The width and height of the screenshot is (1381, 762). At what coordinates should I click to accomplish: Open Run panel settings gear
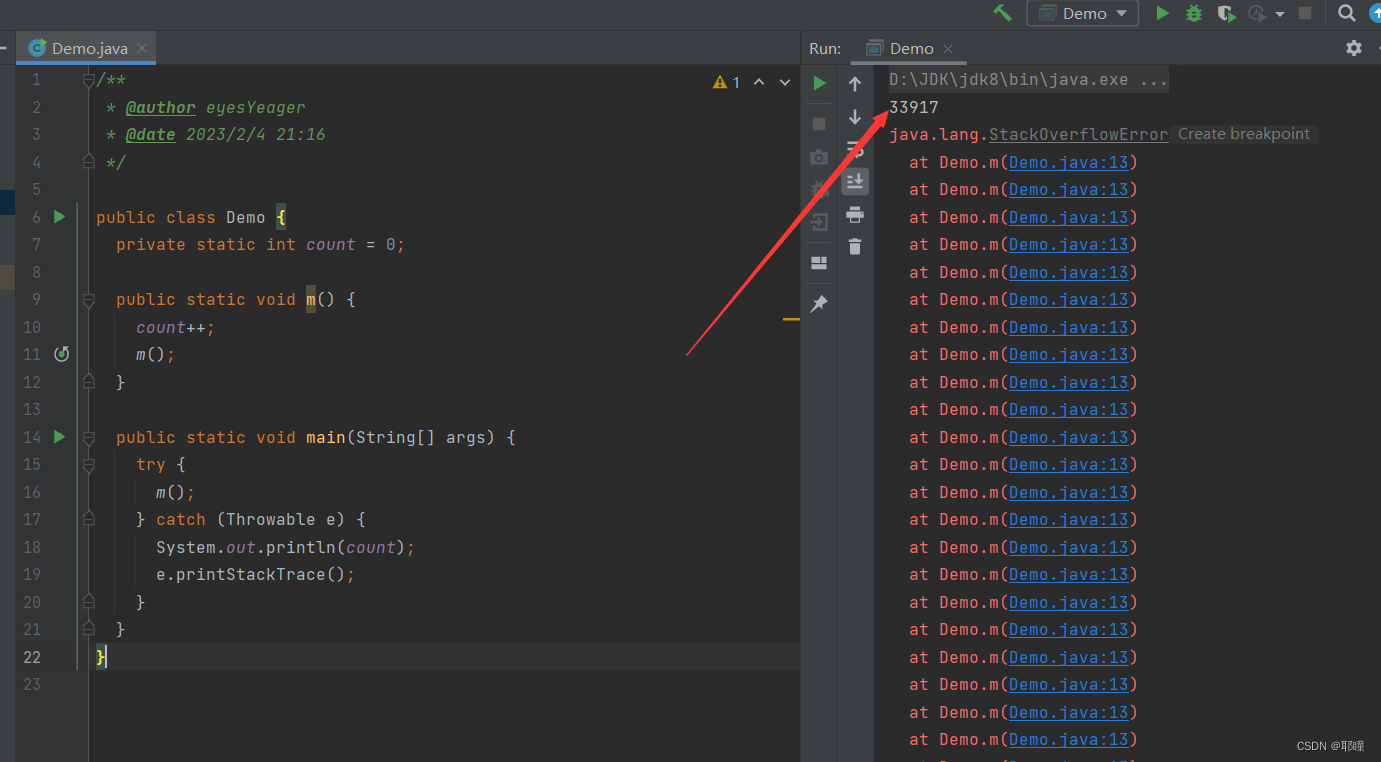coord(1354,48)
